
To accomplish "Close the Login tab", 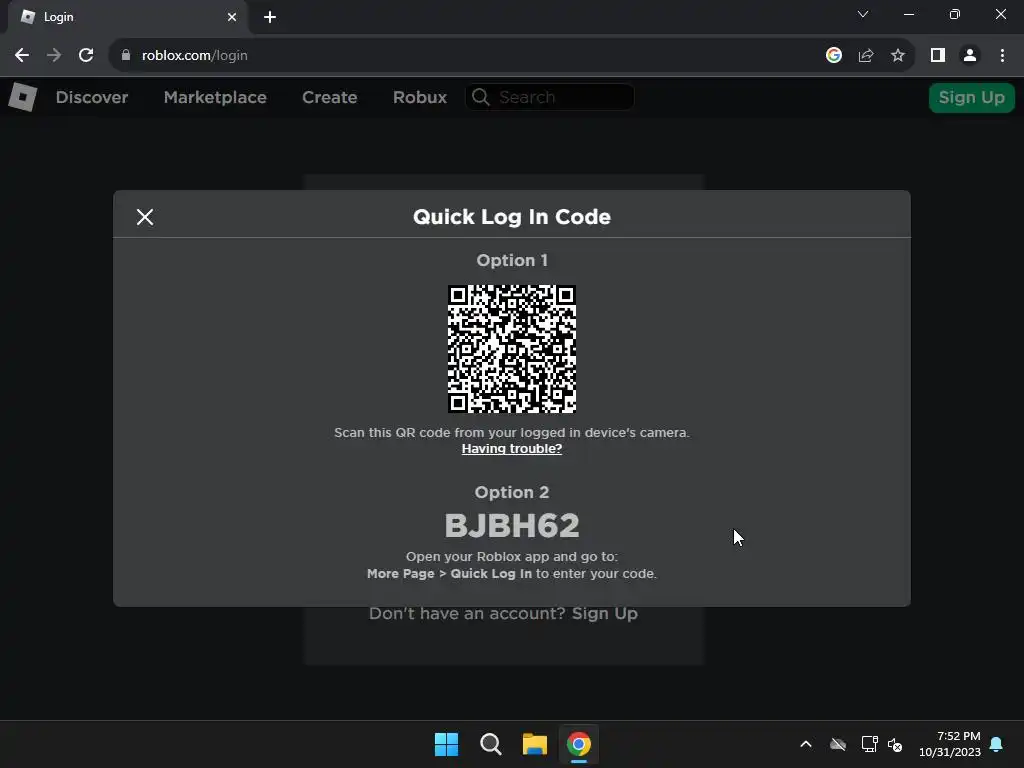I will pos(232,17).
